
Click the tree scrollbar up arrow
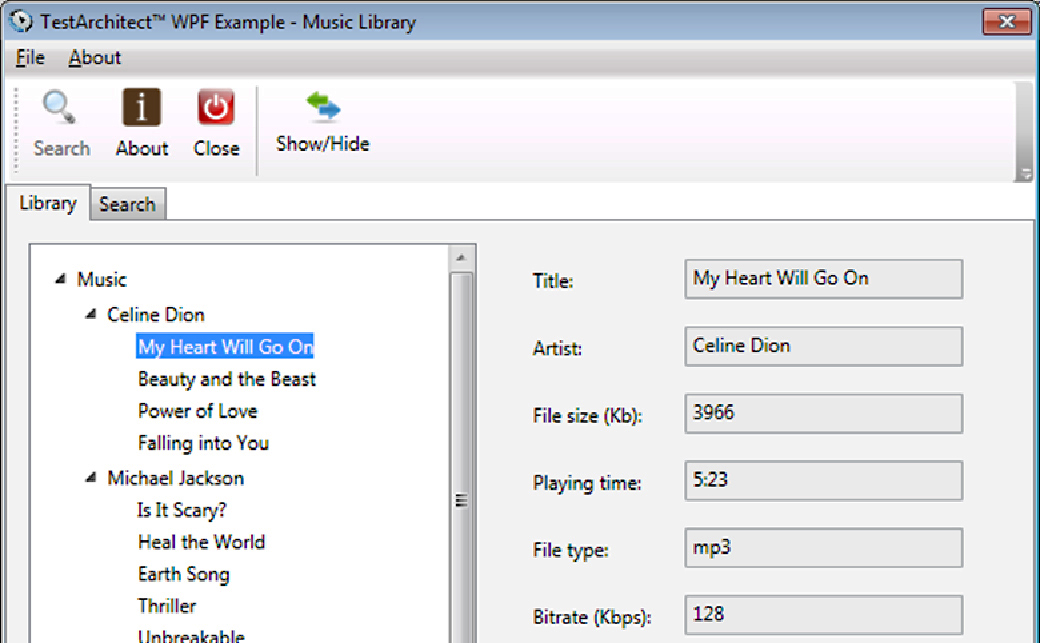click(x=462, y=258)
